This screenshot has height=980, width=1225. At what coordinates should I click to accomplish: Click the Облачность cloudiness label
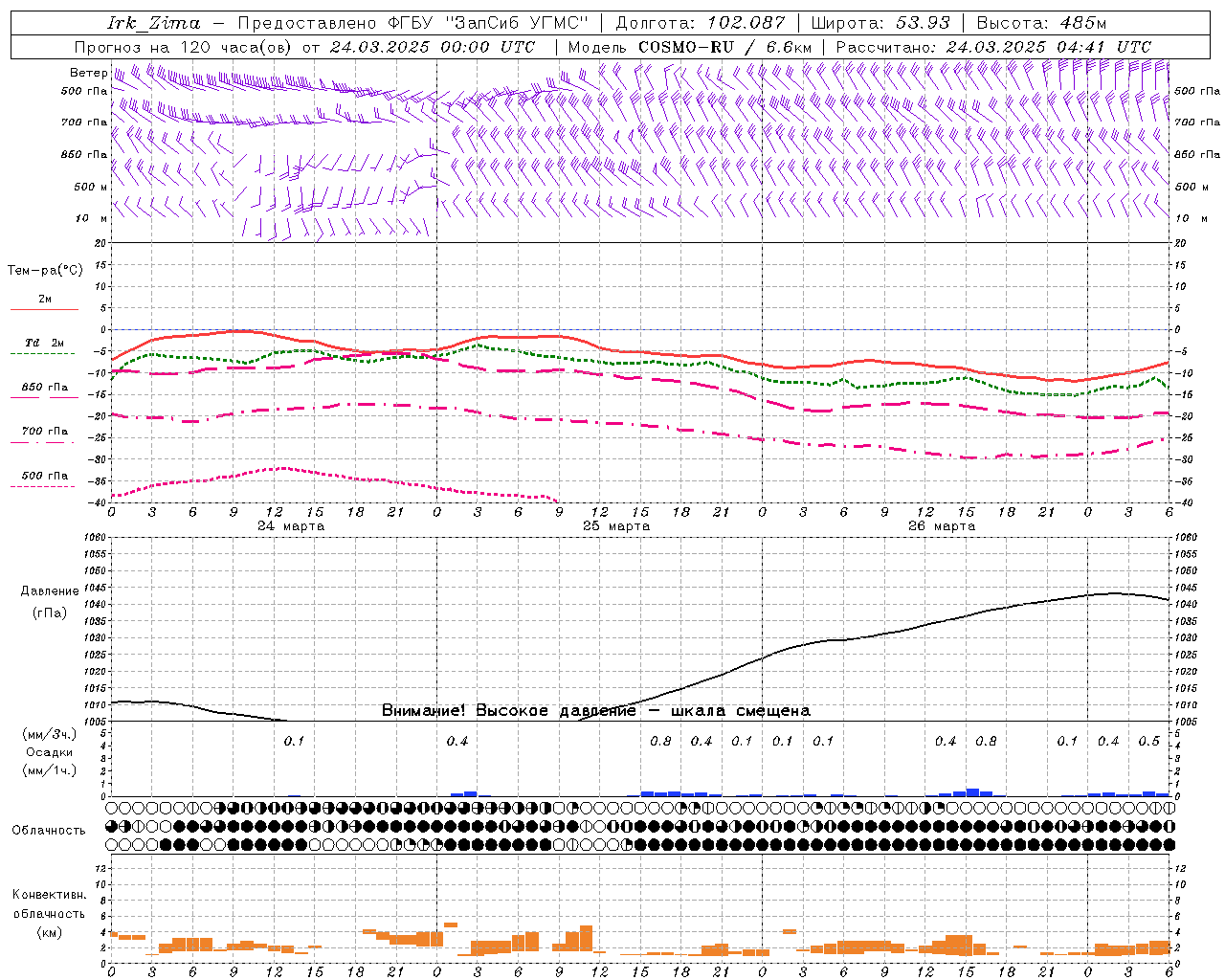click(x=49, y=831)
